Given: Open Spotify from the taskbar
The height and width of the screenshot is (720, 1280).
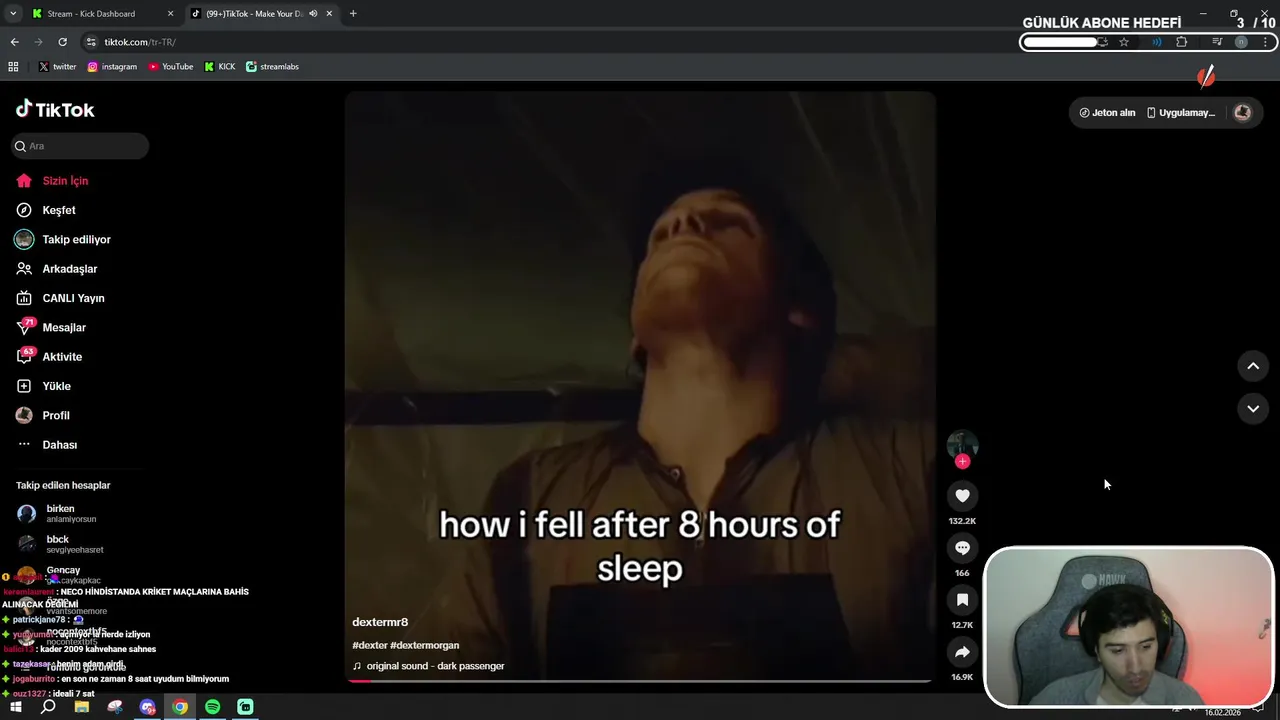Looking at the screenshot, I should pyautogui.click(x=212, y=707).
